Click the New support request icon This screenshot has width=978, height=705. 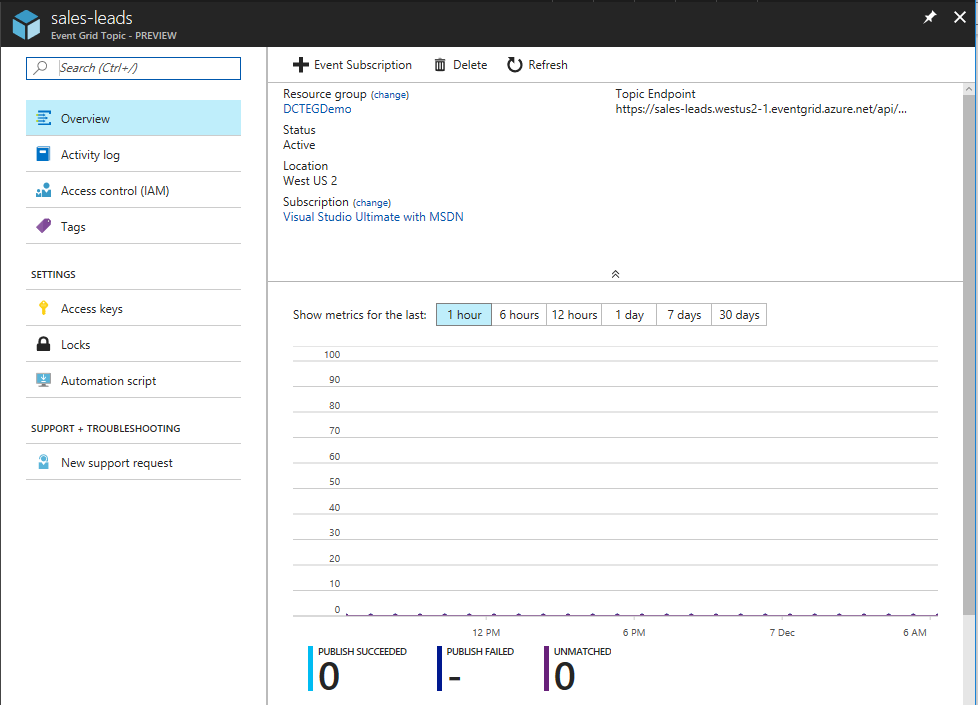43,462
